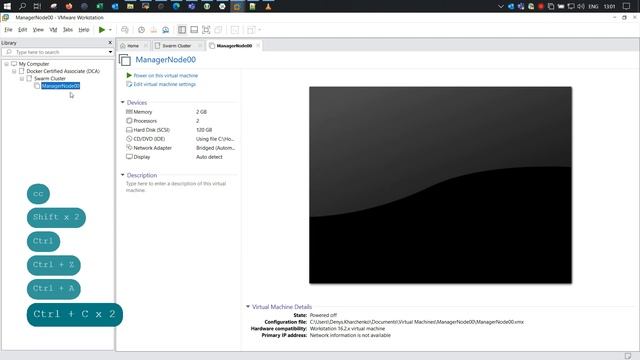The height and width of the screenshot is (360, 640).
Task: Open the stretch display dropdown arrow
Action: pyautogui.click(x=260, y=30)
